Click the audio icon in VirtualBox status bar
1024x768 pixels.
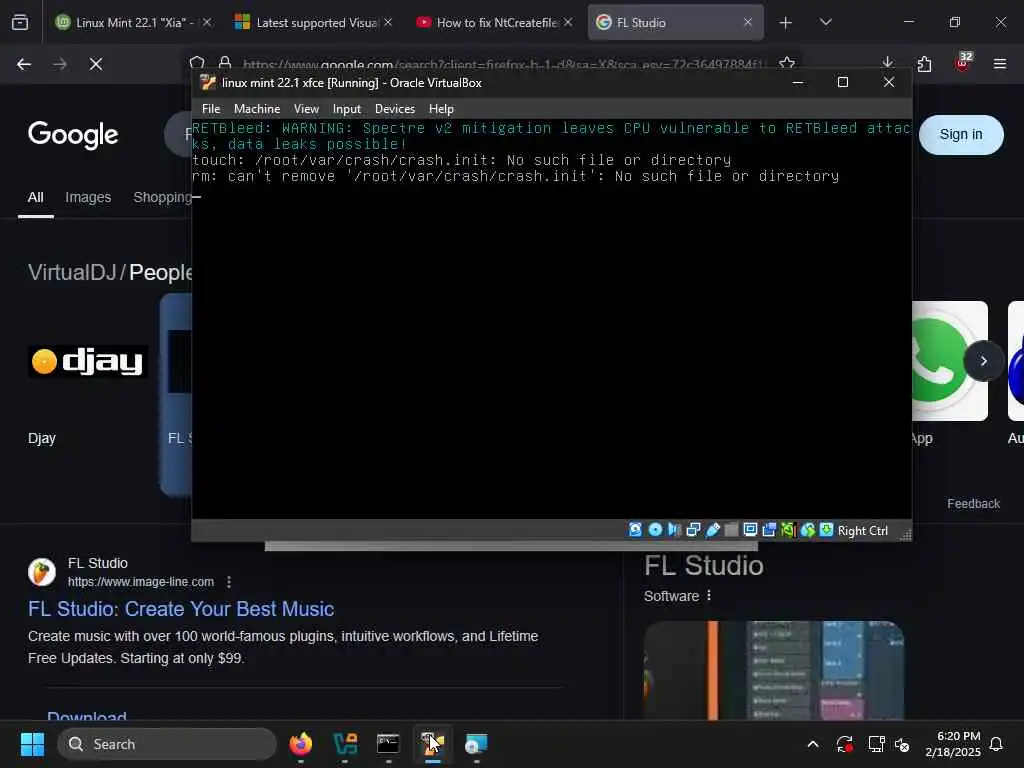tap(675, 530)
